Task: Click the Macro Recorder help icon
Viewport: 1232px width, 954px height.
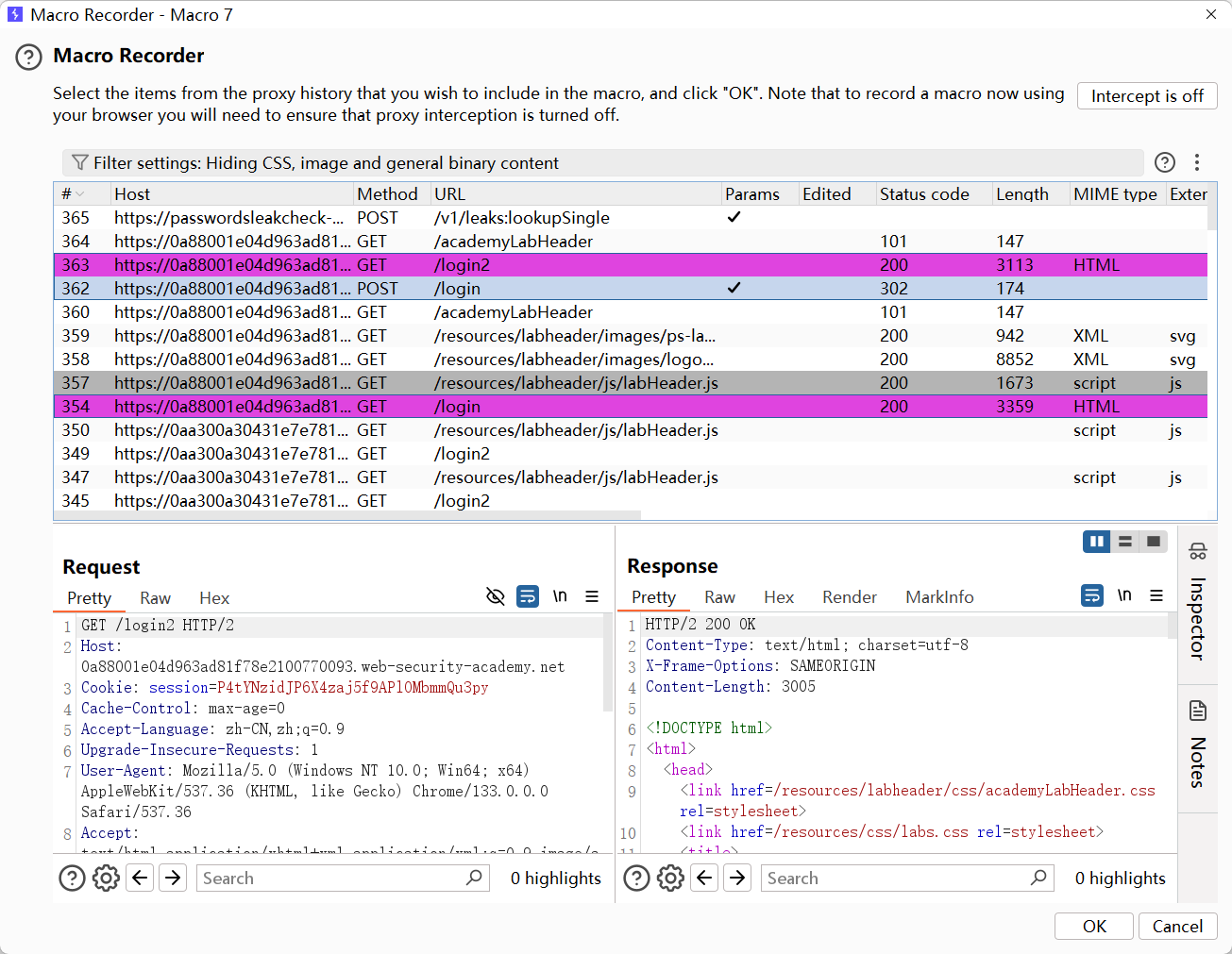Action: tap(28, 58)
